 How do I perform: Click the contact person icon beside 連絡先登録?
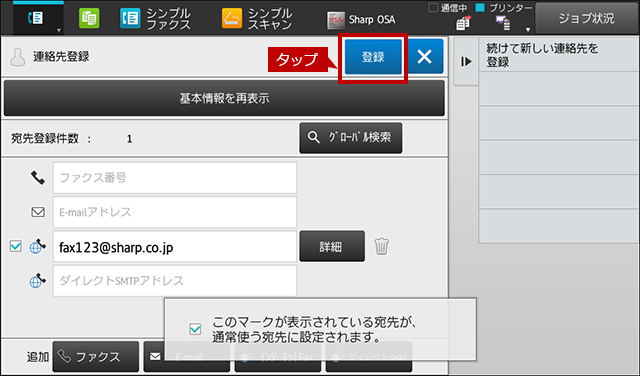point(18,57)
